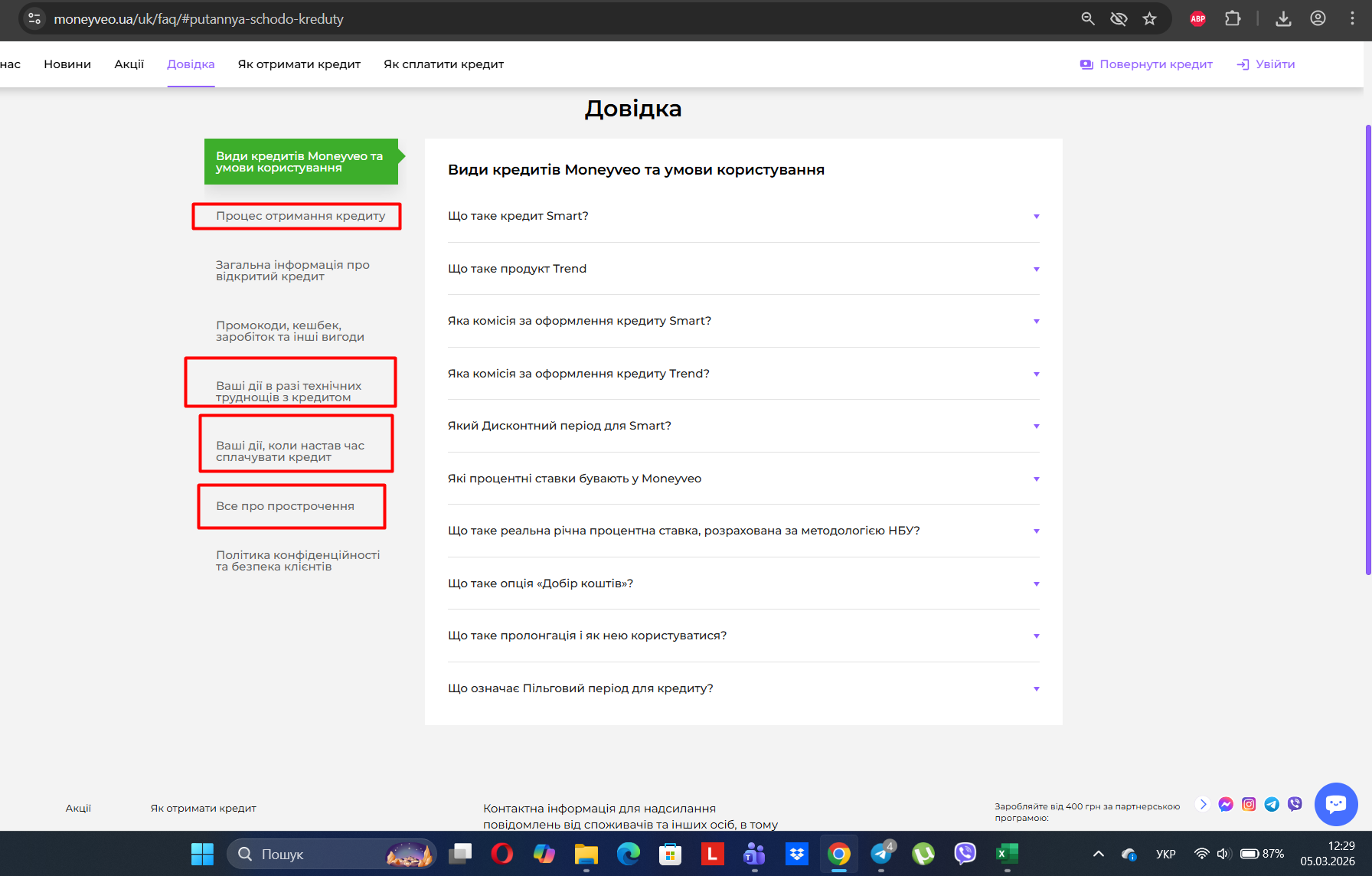1372x876 pixels.
Task: Expand 'Що таке кредит Smart?' question
Action: (x=743, y=217)
